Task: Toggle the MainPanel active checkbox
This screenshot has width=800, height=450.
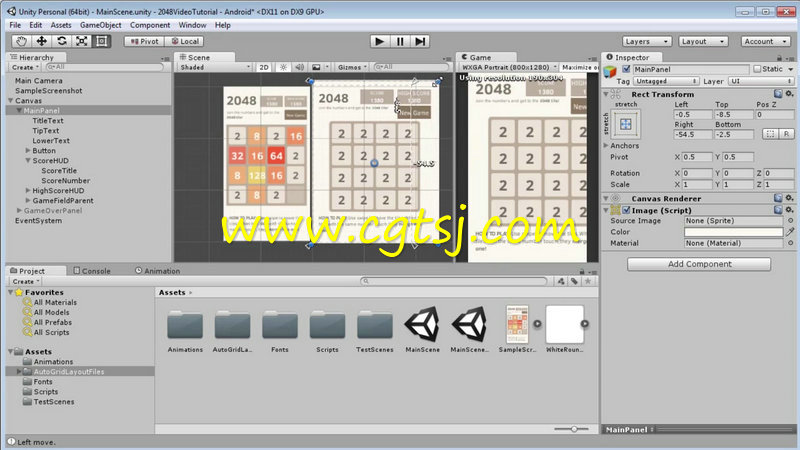Action: 626,69
